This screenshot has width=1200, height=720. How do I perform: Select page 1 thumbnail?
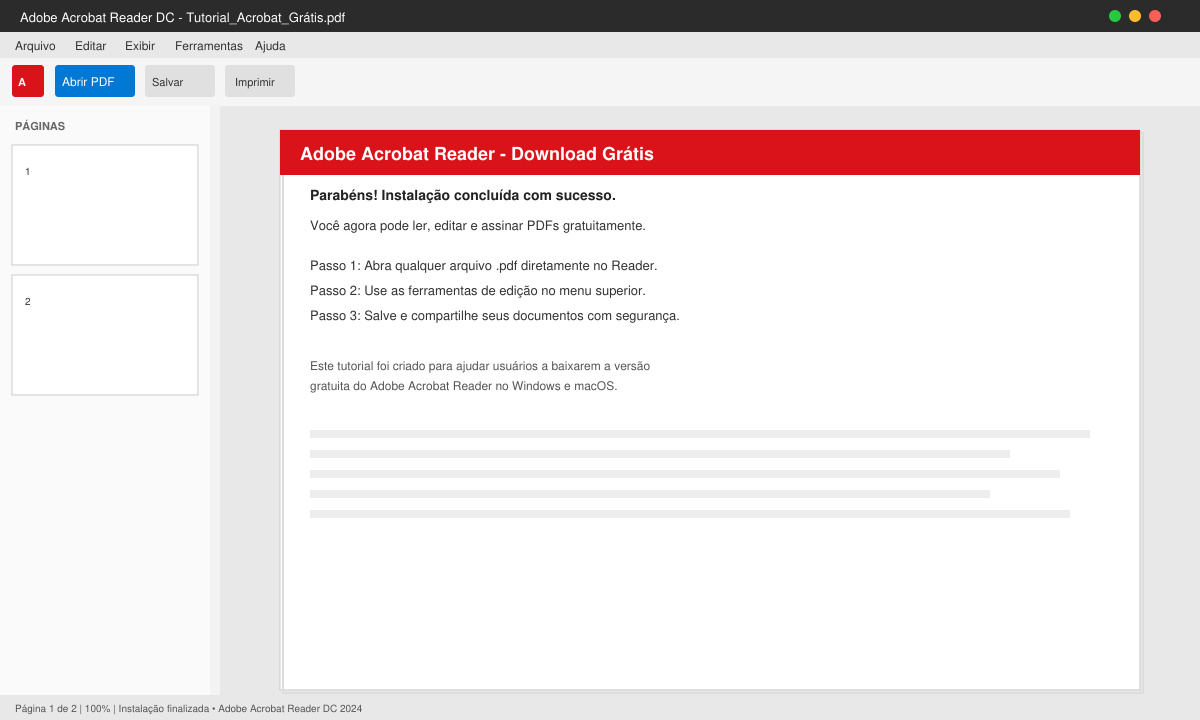105,205
